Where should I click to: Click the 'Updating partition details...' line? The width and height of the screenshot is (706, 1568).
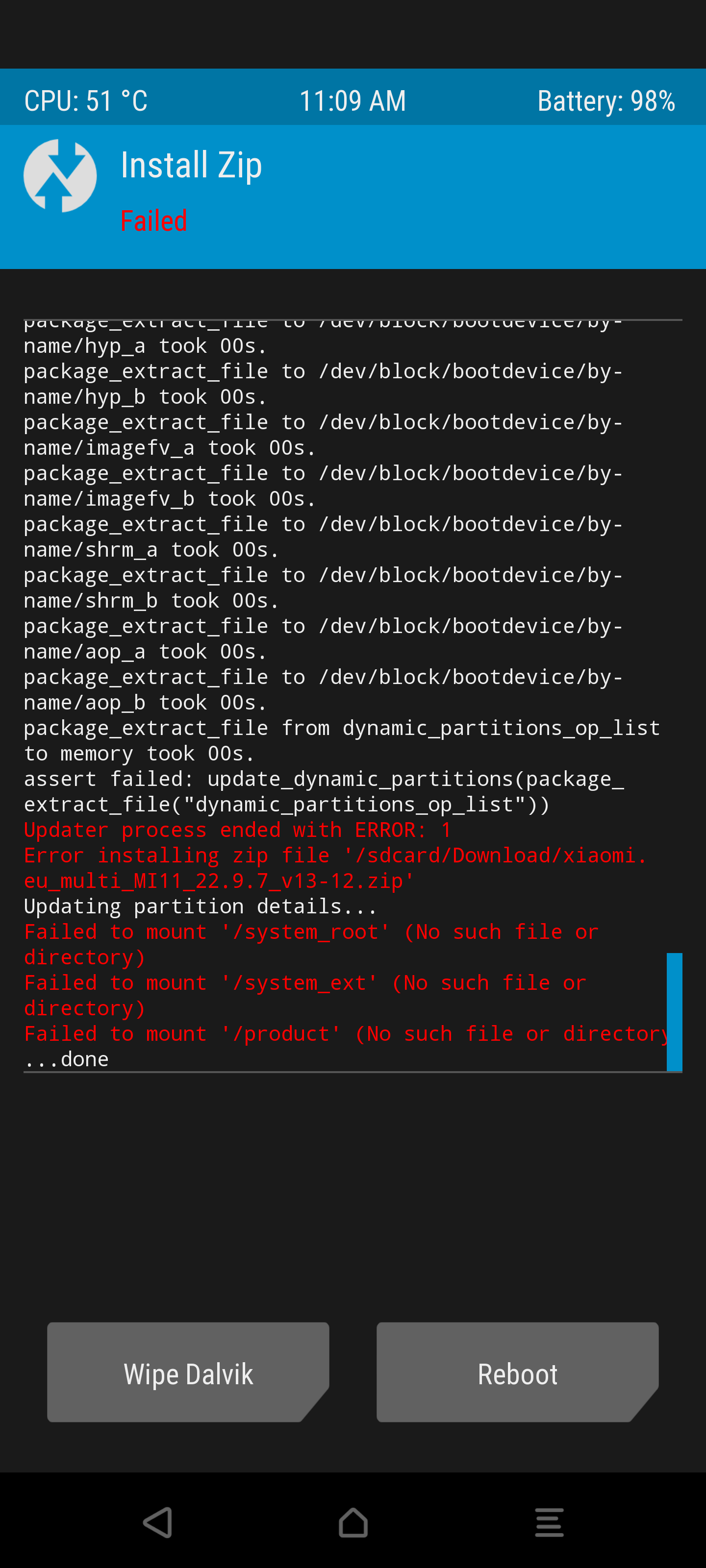click(201, 906)
